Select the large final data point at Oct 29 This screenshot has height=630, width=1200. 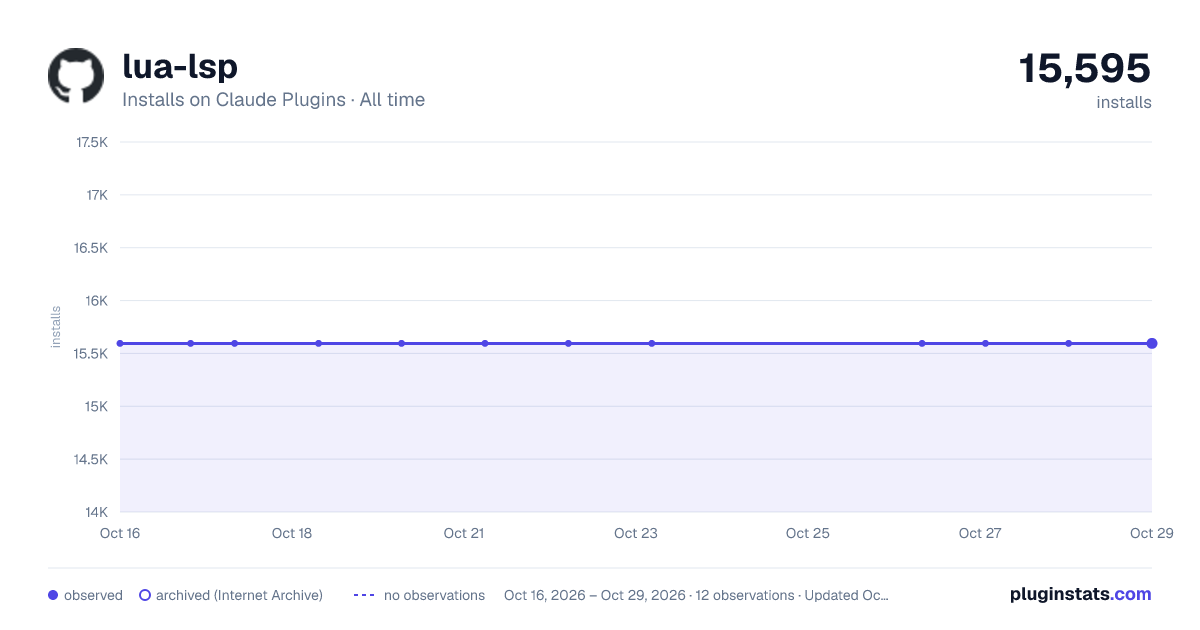tap(1152, 343)
